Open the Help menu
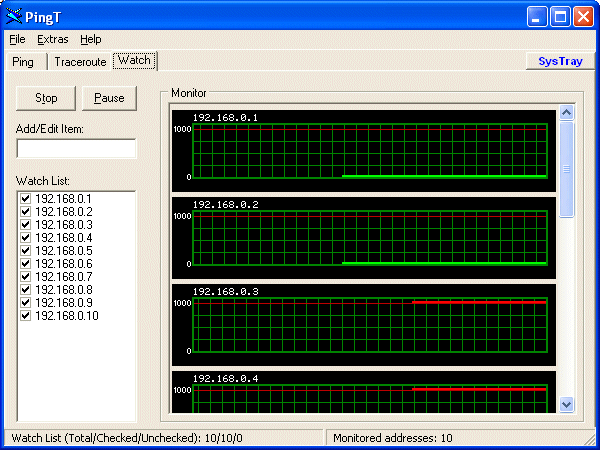Image resolution: width=600 pixels, height=450 pixels. (x=91, y=39)
